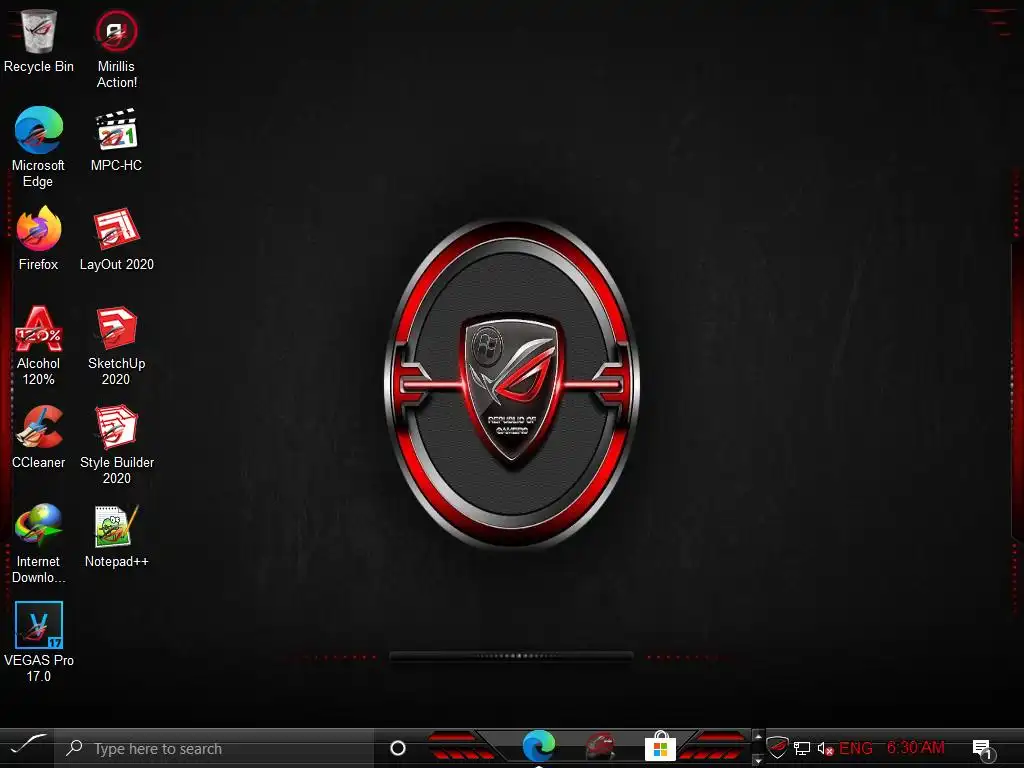Click the Notepad++ desktop icon
1024x768 pixels.
(116, 536)
